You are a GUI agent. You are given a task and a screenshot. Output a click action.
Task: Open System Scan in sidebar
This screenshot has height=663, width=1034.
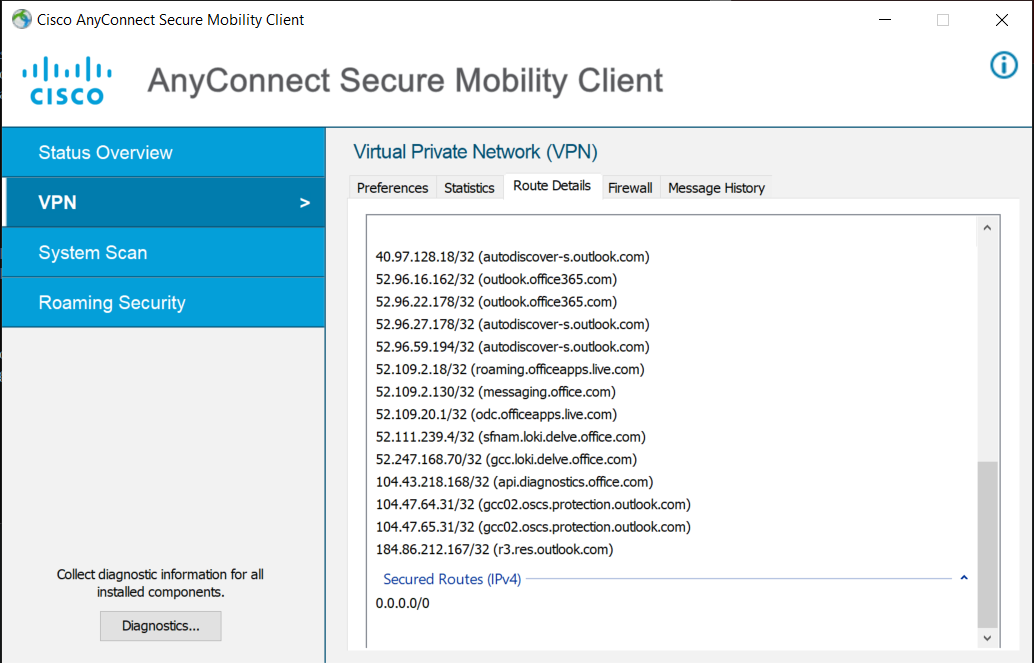[x=163, y=253]
